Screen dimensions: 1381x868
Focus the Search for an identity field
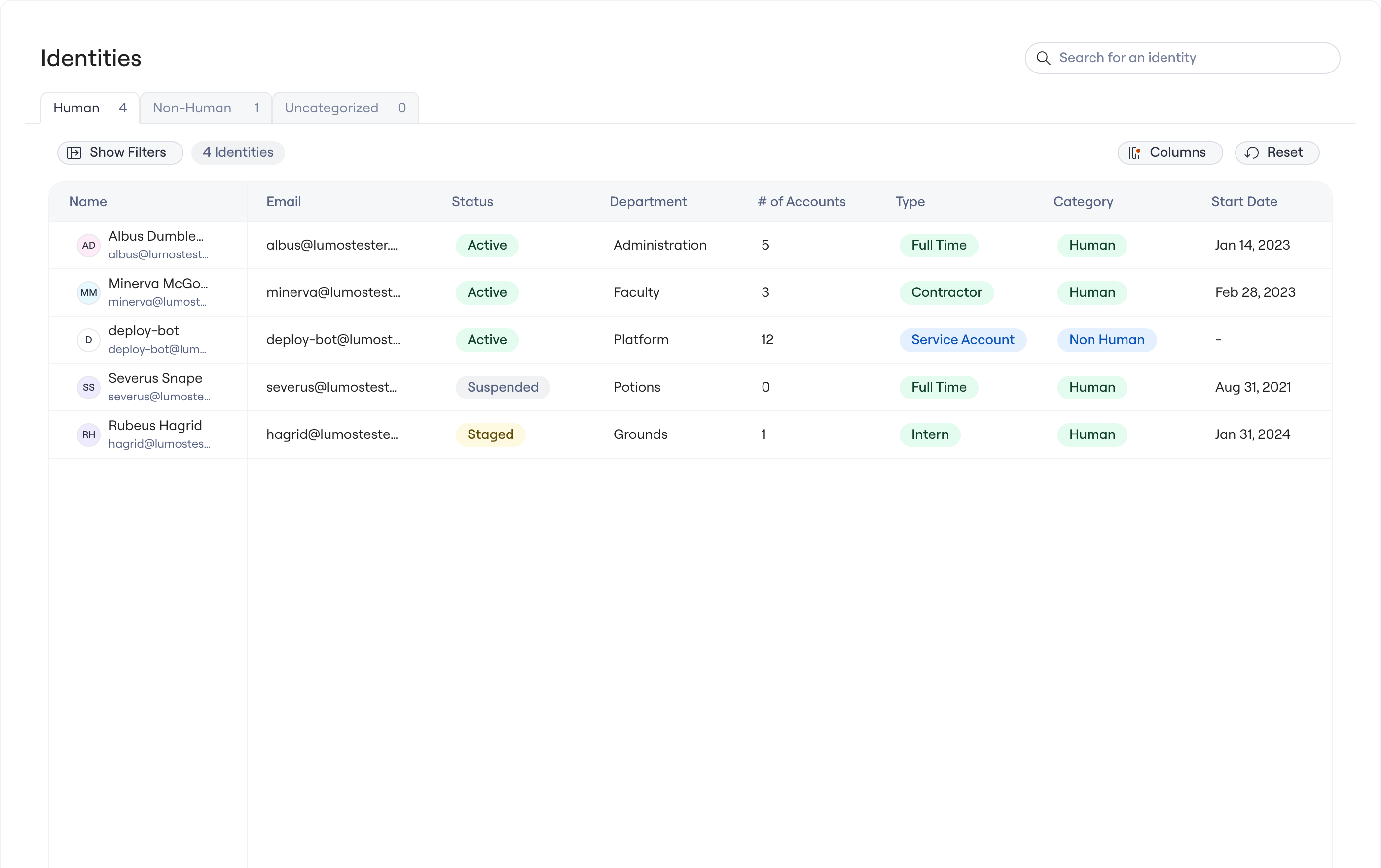tap(1182, 58)
